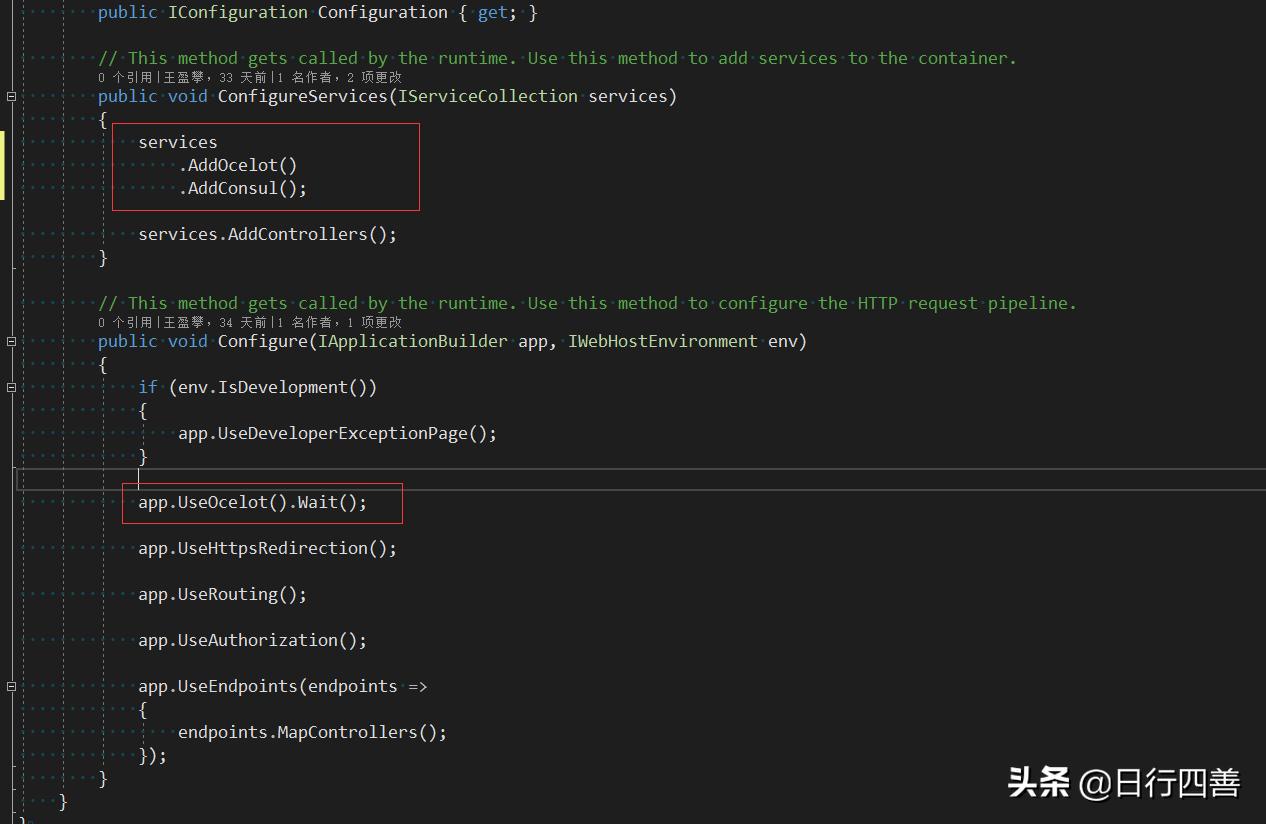Viewport: 1266px width, 824px height.
Task: Click the yellow change indicator in the left margin
Action: [x=2, y=165]
